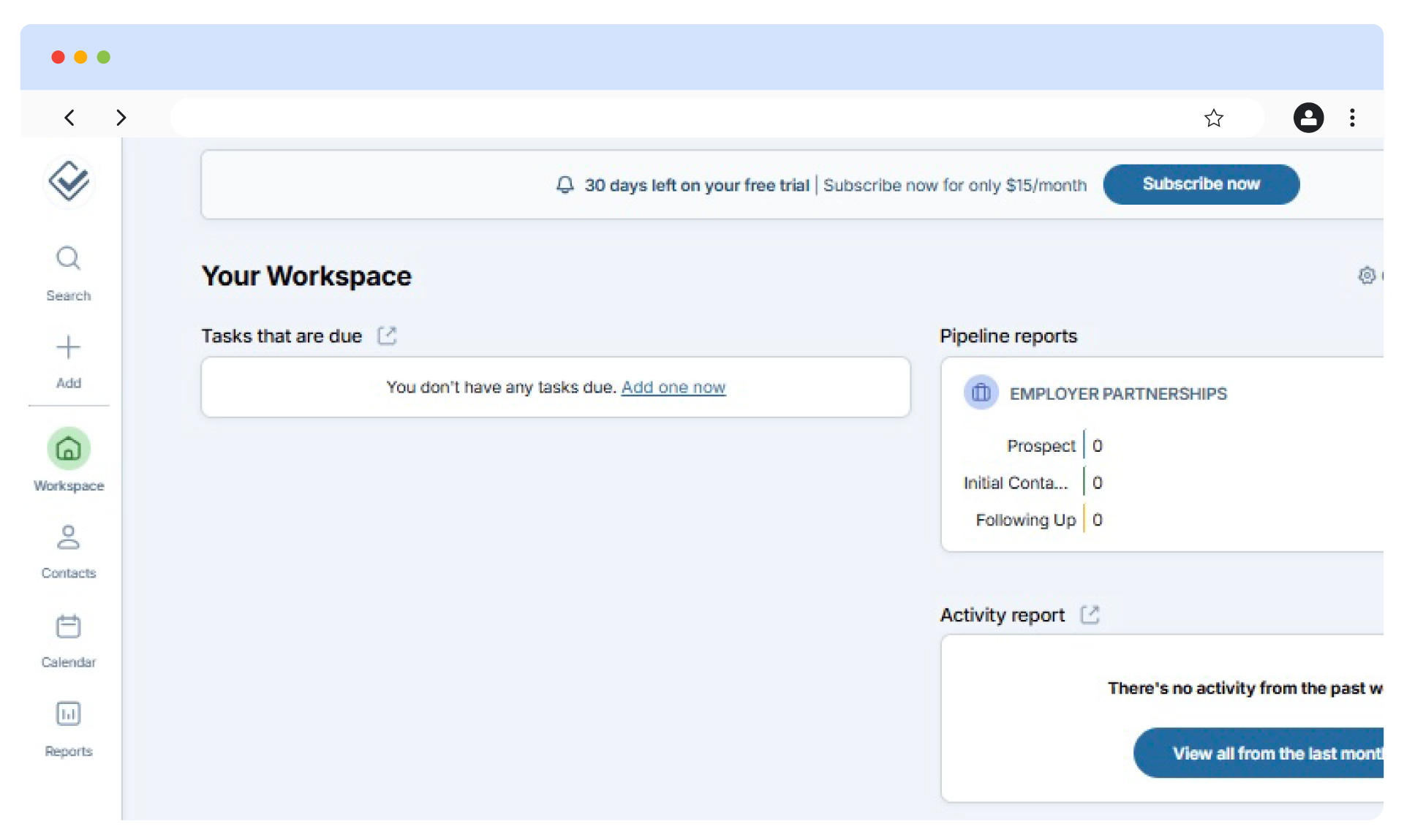1404x840 pixels.
Task: Open browser profile account icon
Action: pos(1308,118)
